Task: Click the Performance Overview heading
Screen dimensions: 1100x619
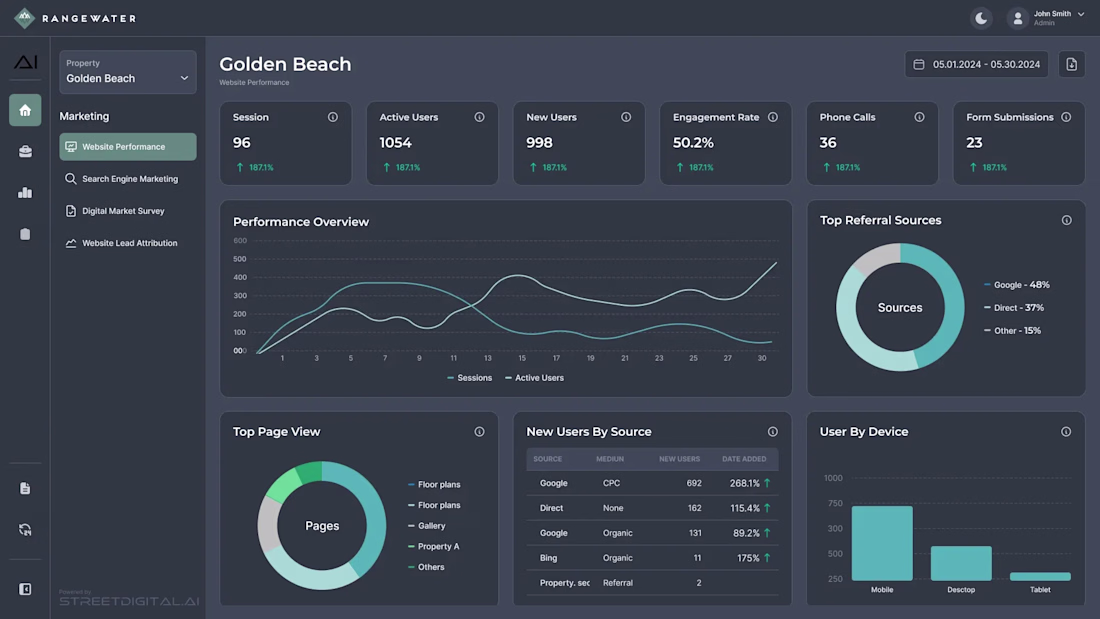Action: click(x=301, y=222)
